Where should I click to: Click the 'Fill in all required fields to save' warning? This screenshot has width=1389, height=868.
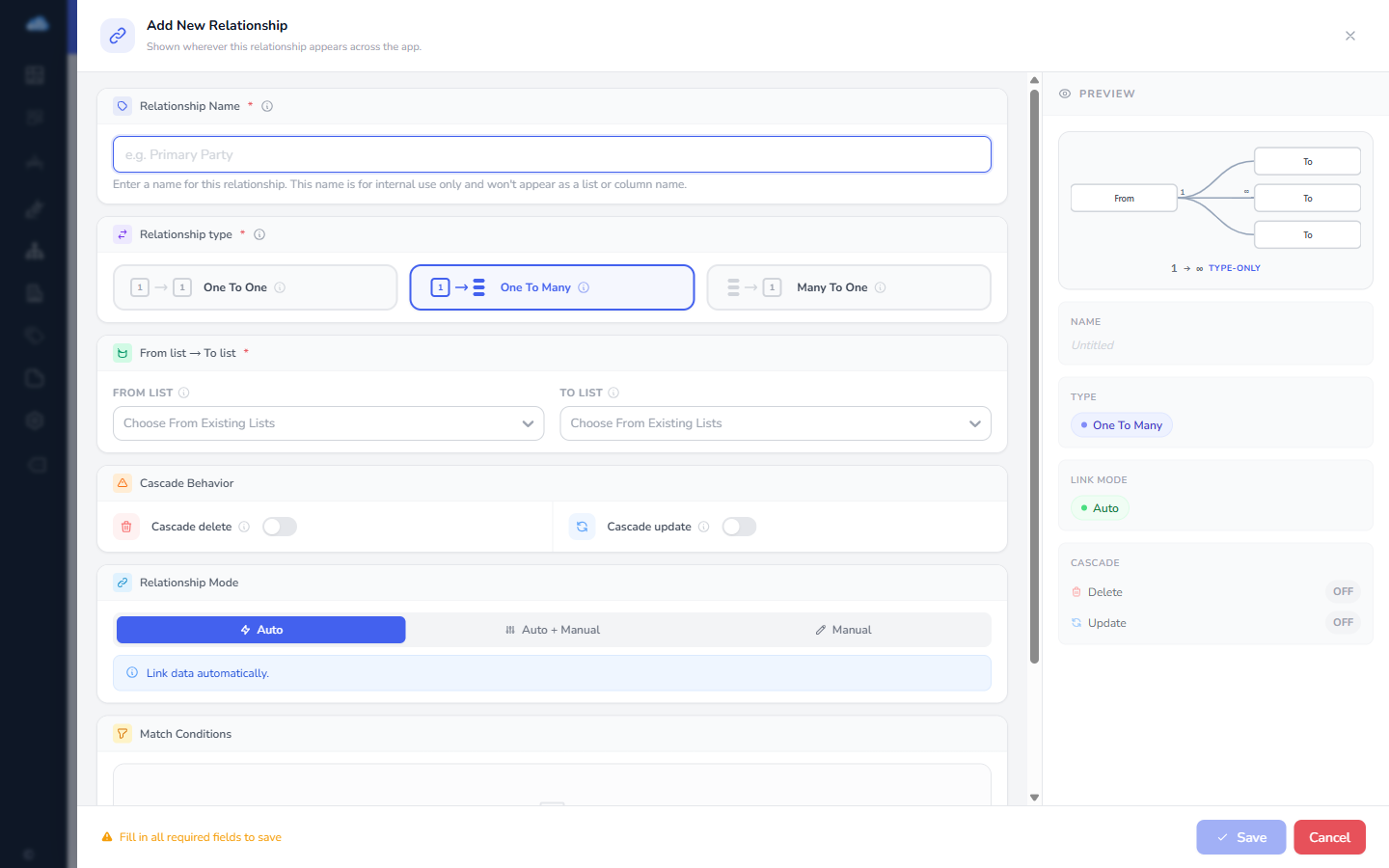(x=192, y=837)
